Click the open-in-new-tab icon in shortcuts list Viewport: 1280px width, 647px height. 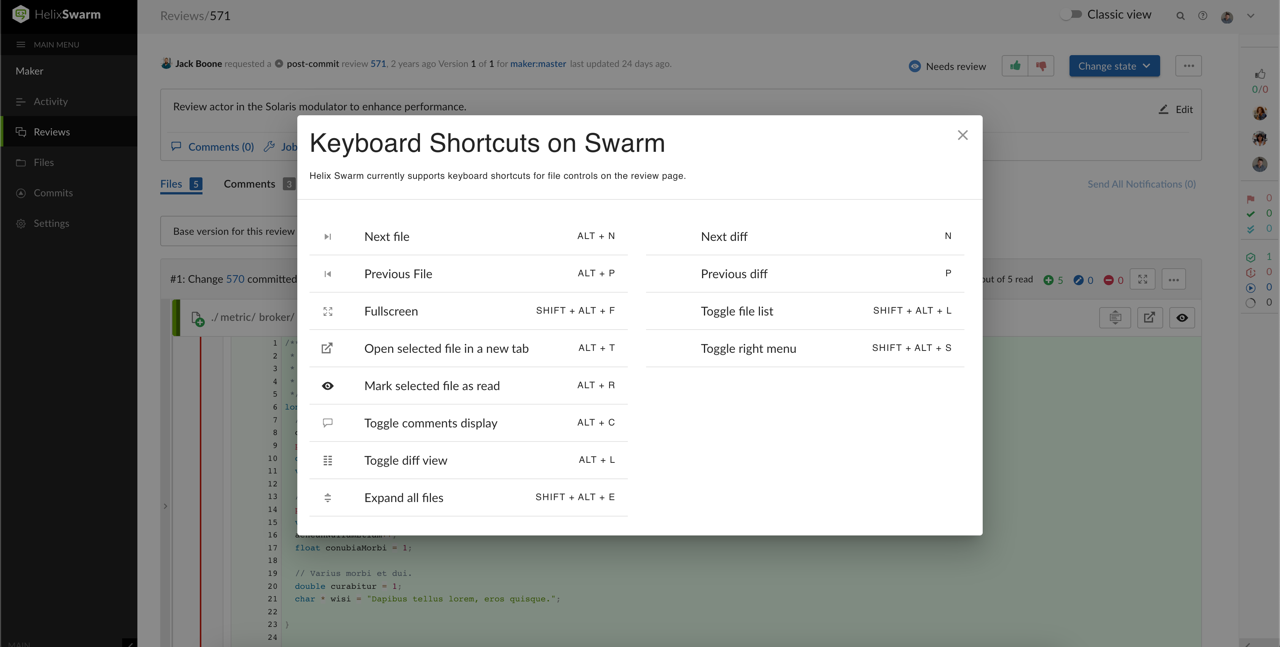(327, 348)
